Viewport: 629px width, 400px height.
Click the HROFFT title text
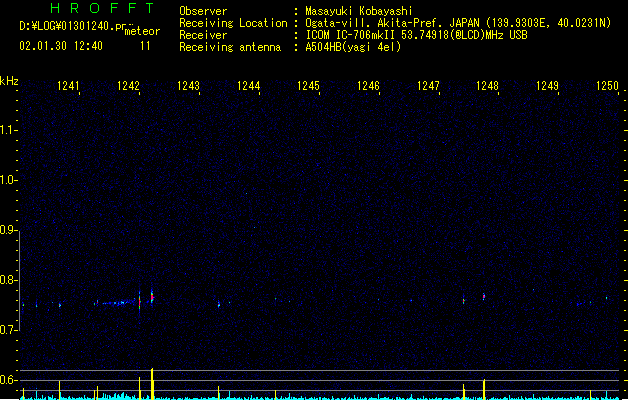click(102, 8)
